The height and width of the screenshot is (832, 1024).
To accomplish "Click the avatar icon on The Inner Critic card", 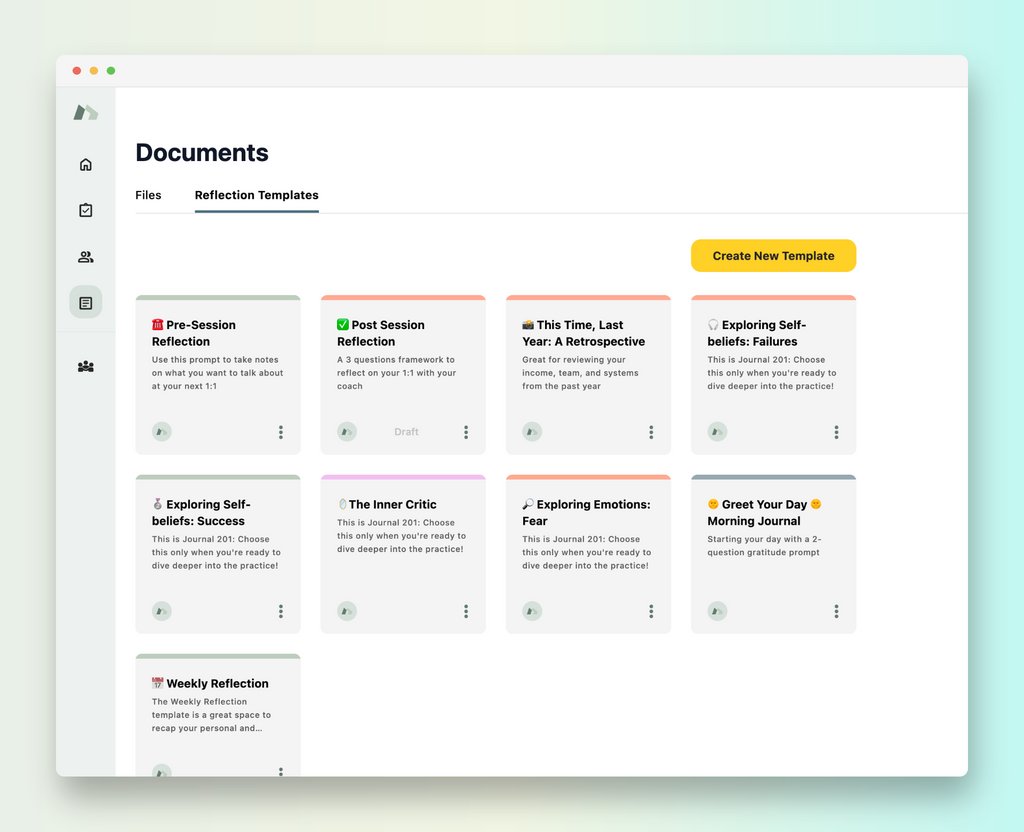I will [x=346, y=610].
